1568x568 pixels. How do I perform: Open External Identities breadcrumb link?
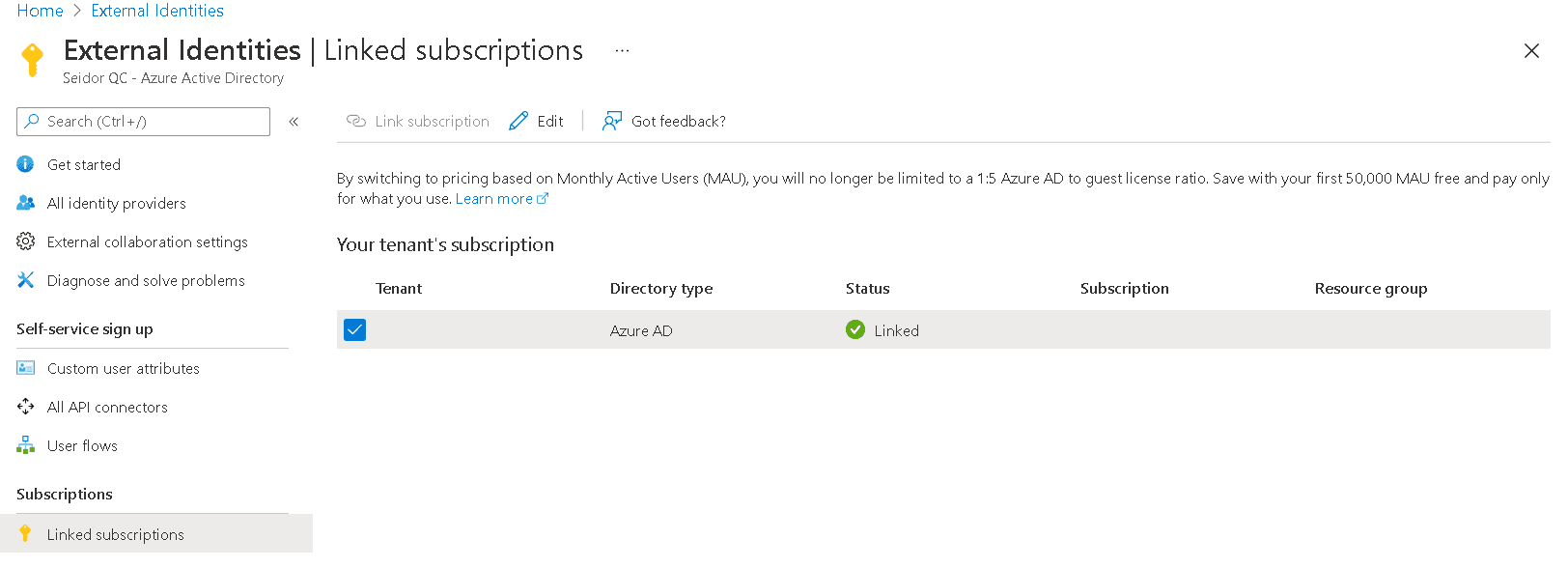(x=157, y=11)
